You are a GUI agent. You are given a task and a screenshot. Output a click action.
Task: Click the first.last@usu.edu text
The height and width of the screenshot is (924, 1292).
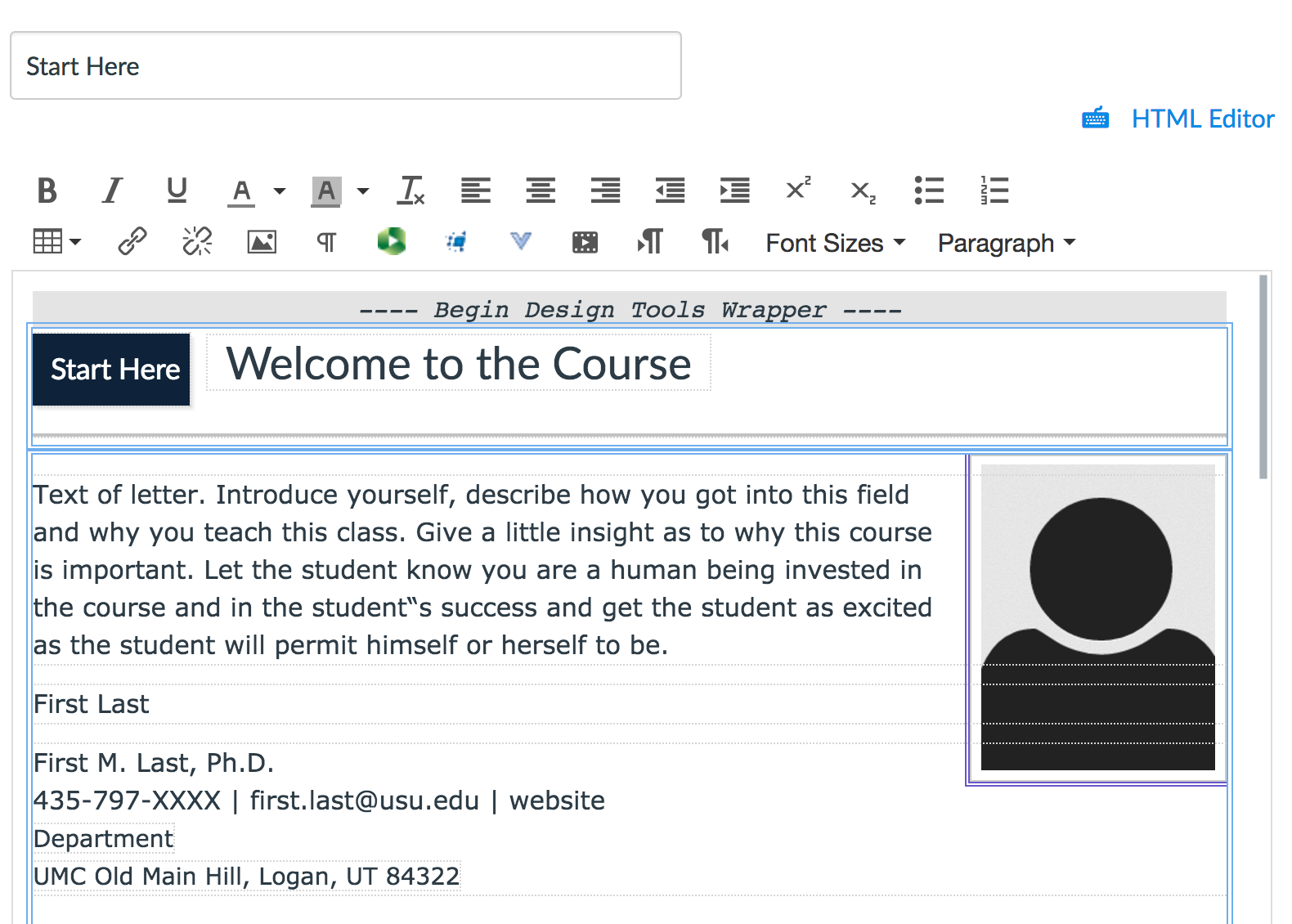365,801
